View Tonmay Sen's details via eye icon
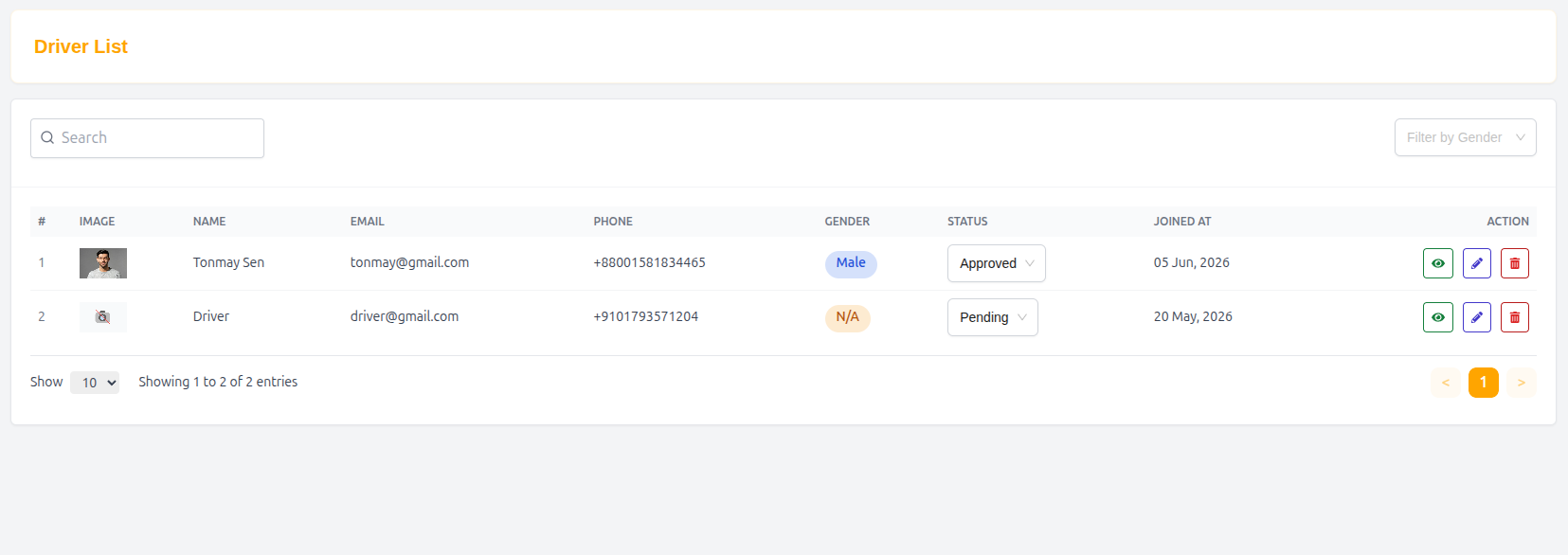This screenshot has height=555, width=1568. (1437, 263)
